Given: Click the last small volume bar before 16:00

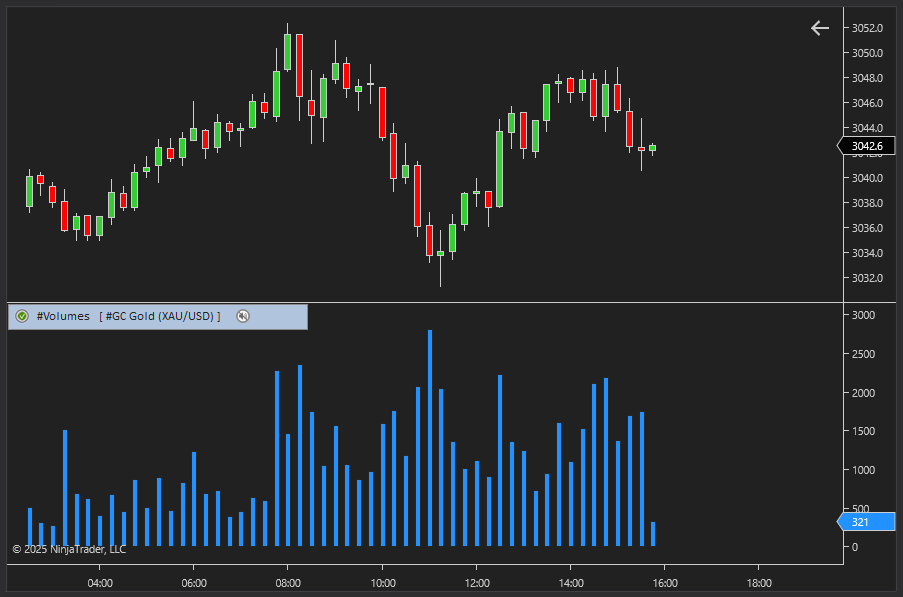Looking at the screenshot, I should coord(653,534).
